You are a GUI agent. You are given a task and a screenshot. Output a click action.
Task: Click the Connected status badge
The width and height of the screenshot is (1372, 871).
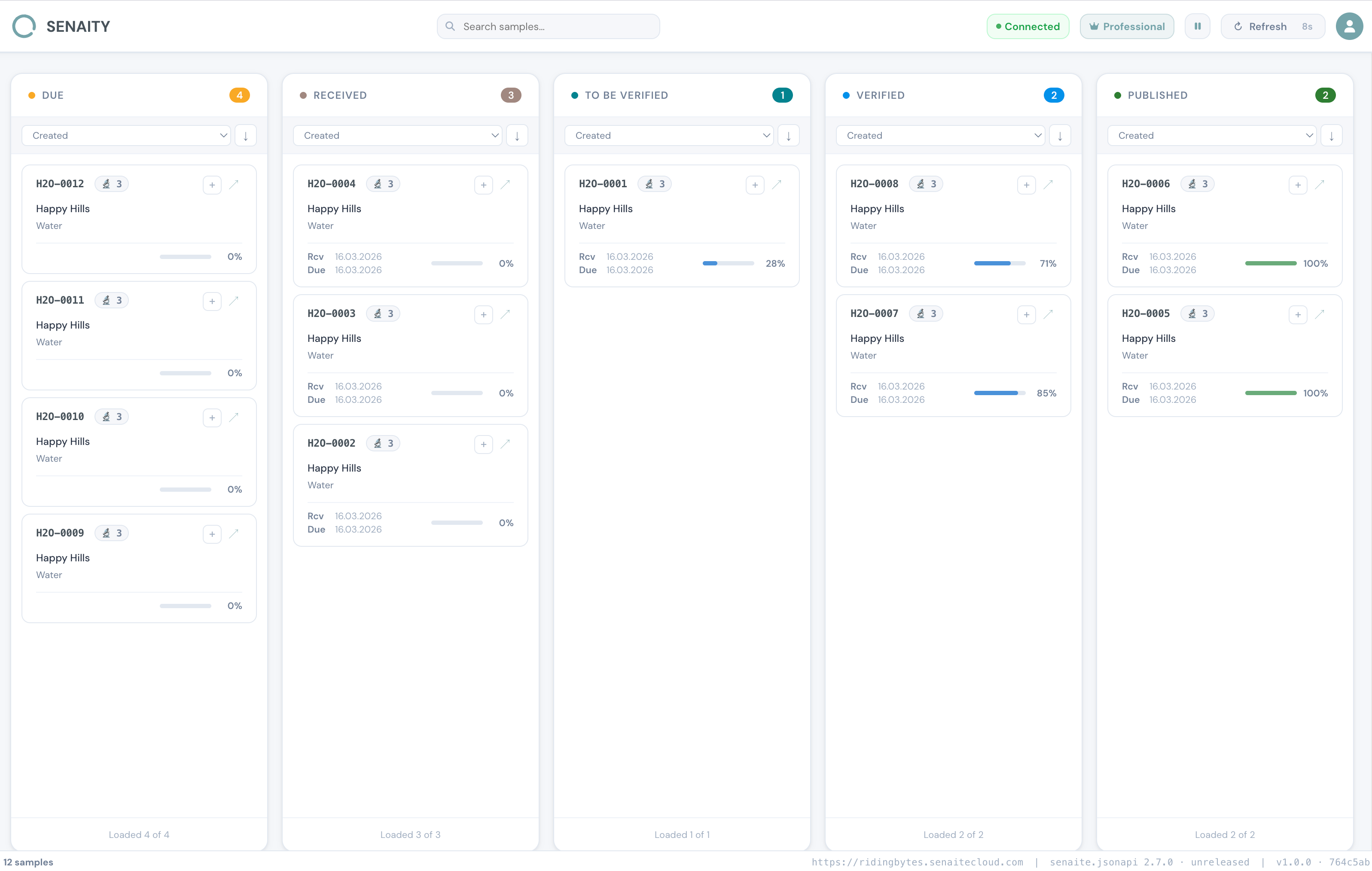coord(1028,26)
